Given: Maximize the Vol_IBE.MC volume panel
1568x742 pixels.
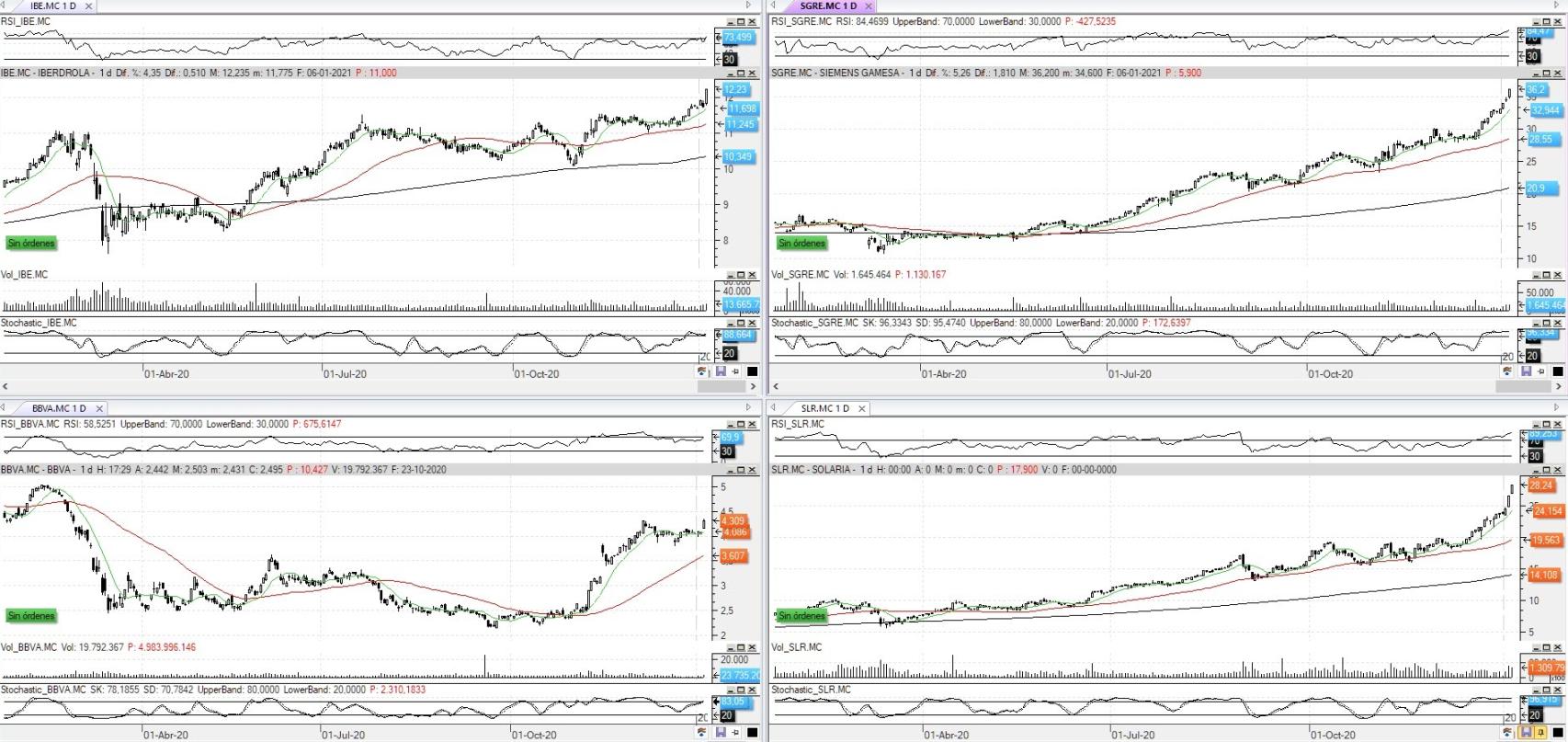Looking at the screenshot, I should [741, 275].
